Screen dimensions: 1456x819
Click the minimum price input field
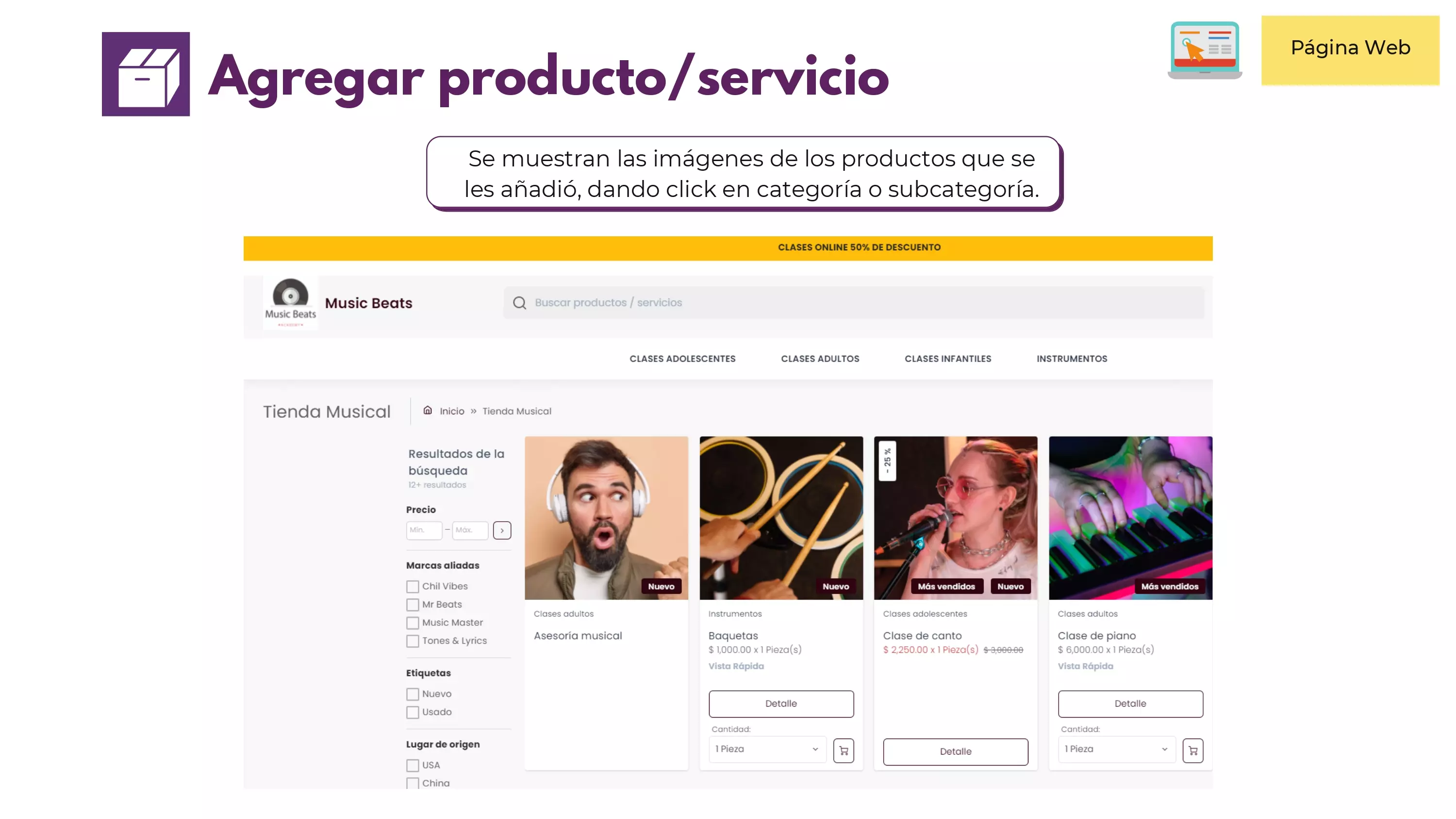pyautogui.click(x=424, y=530)
